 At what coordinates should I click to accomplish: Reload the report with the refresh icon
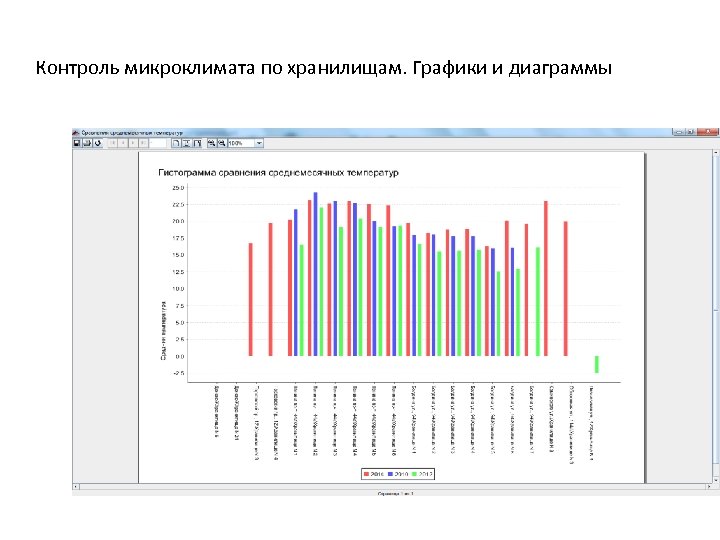[98, 143]
